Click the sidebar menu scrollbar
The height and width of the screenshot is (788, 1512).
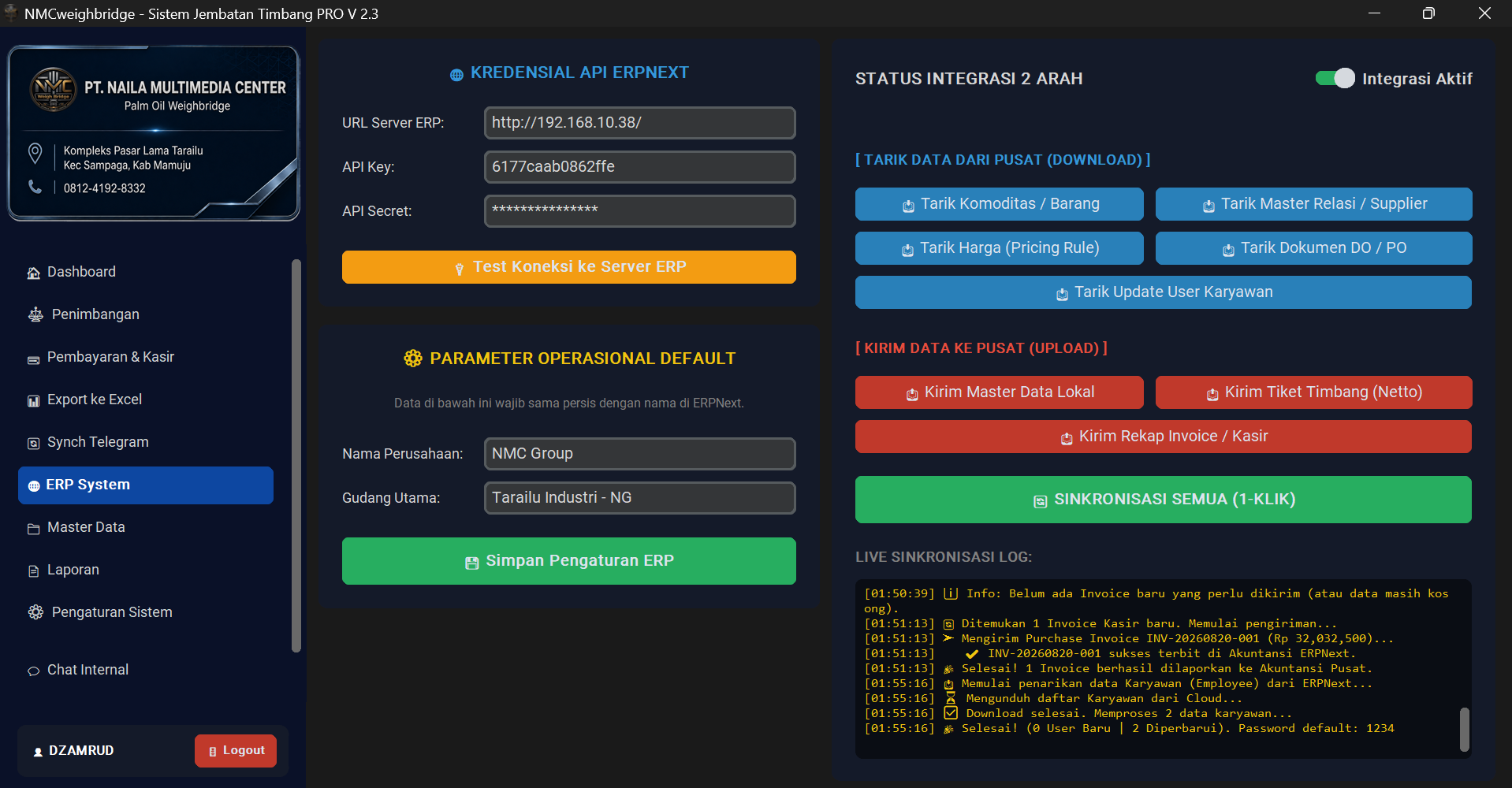[296, 455]
